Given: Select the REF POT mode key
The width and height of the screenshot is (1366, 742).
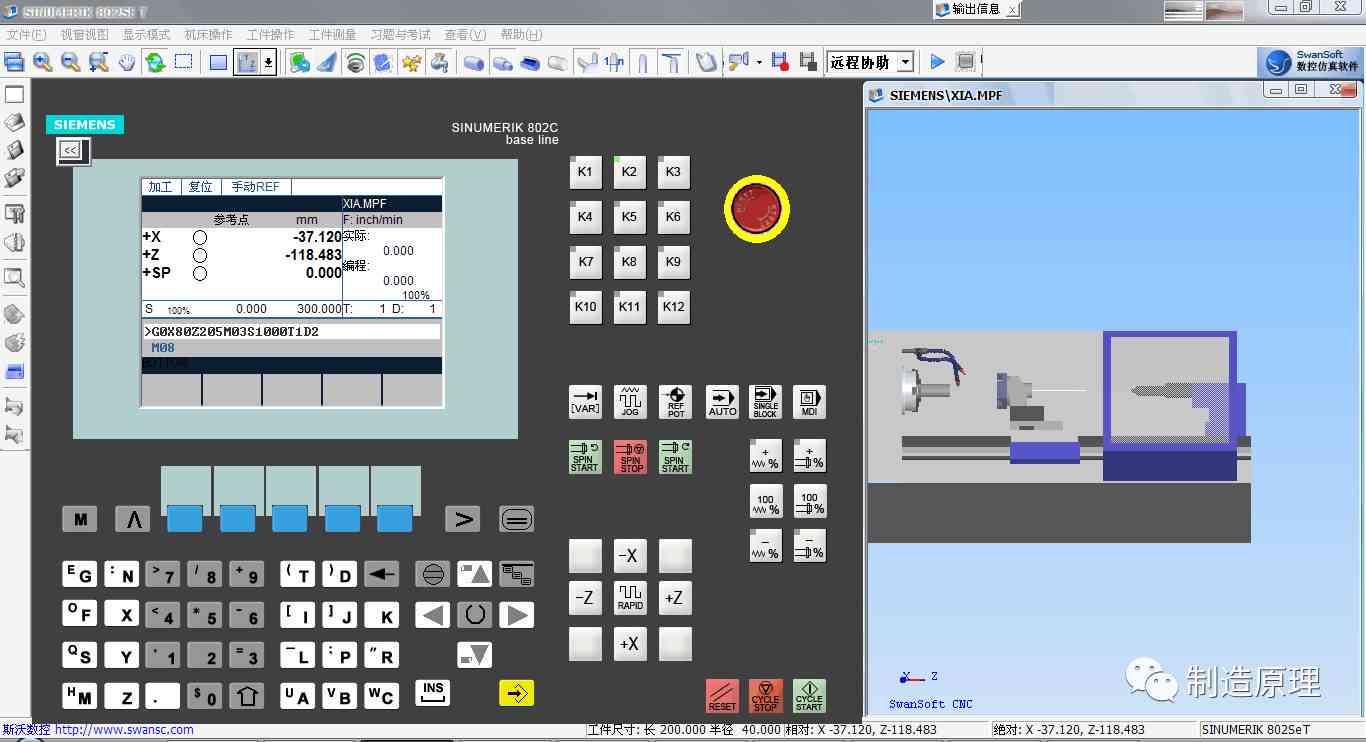Looking at the screenshot, I should [x=676, y=402].
